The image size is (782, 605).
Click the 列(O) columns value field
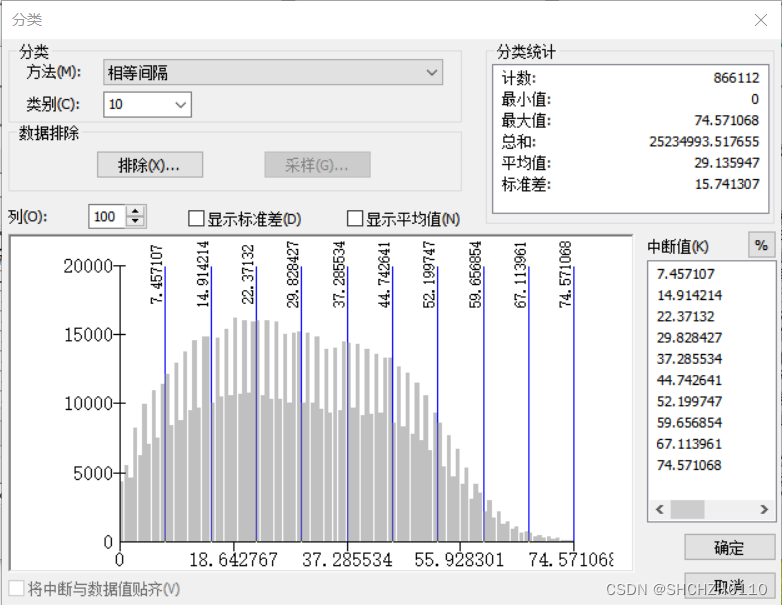pyautogui.click(x=107, y=216)
